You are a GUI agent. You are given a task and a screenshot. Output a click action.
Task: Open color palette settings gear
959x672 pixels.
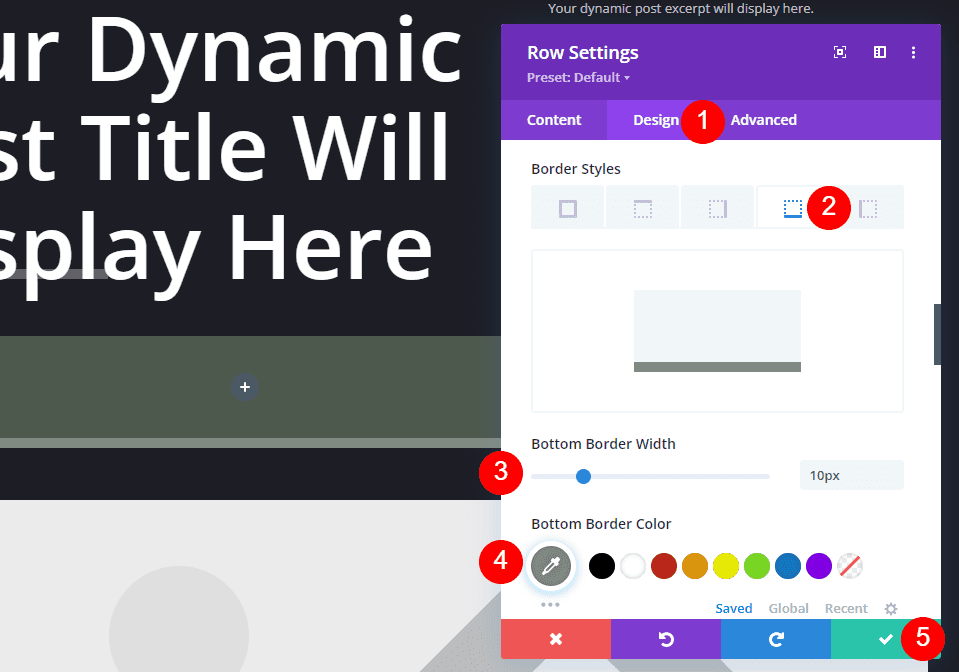pyautogui.click(x=891, y=608)
